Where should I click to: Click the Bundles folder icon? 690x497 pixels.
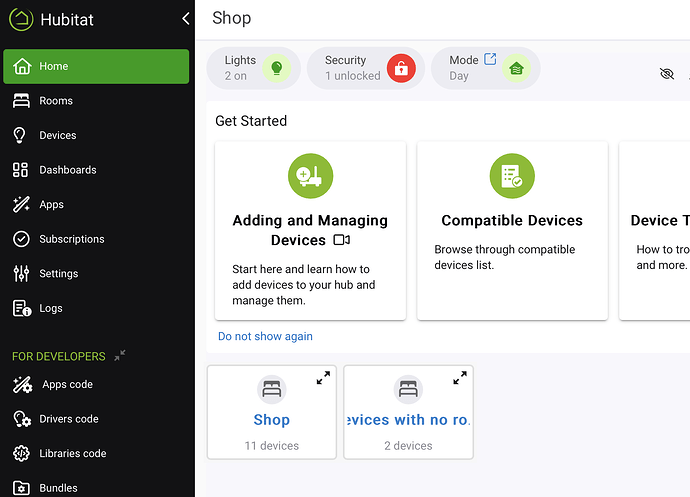(x=21, y=488)
